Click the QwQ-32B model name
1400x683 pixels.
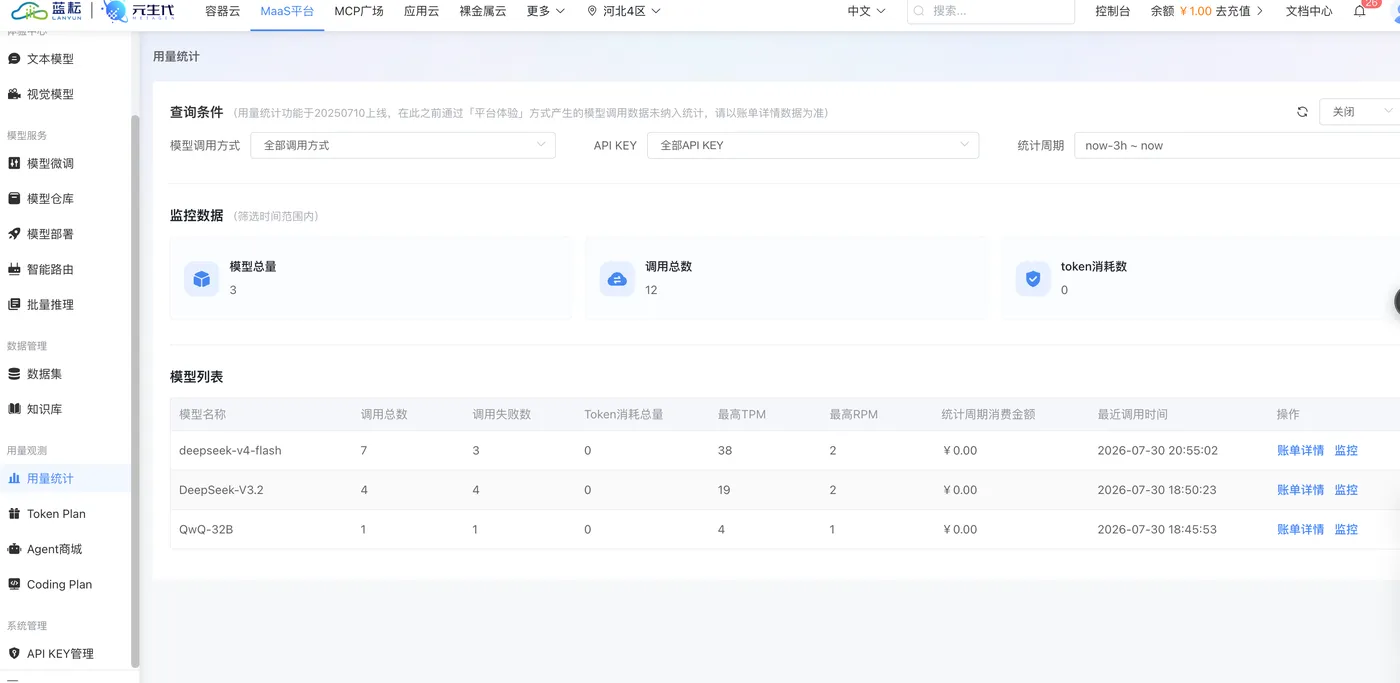[x=206, y=529]
